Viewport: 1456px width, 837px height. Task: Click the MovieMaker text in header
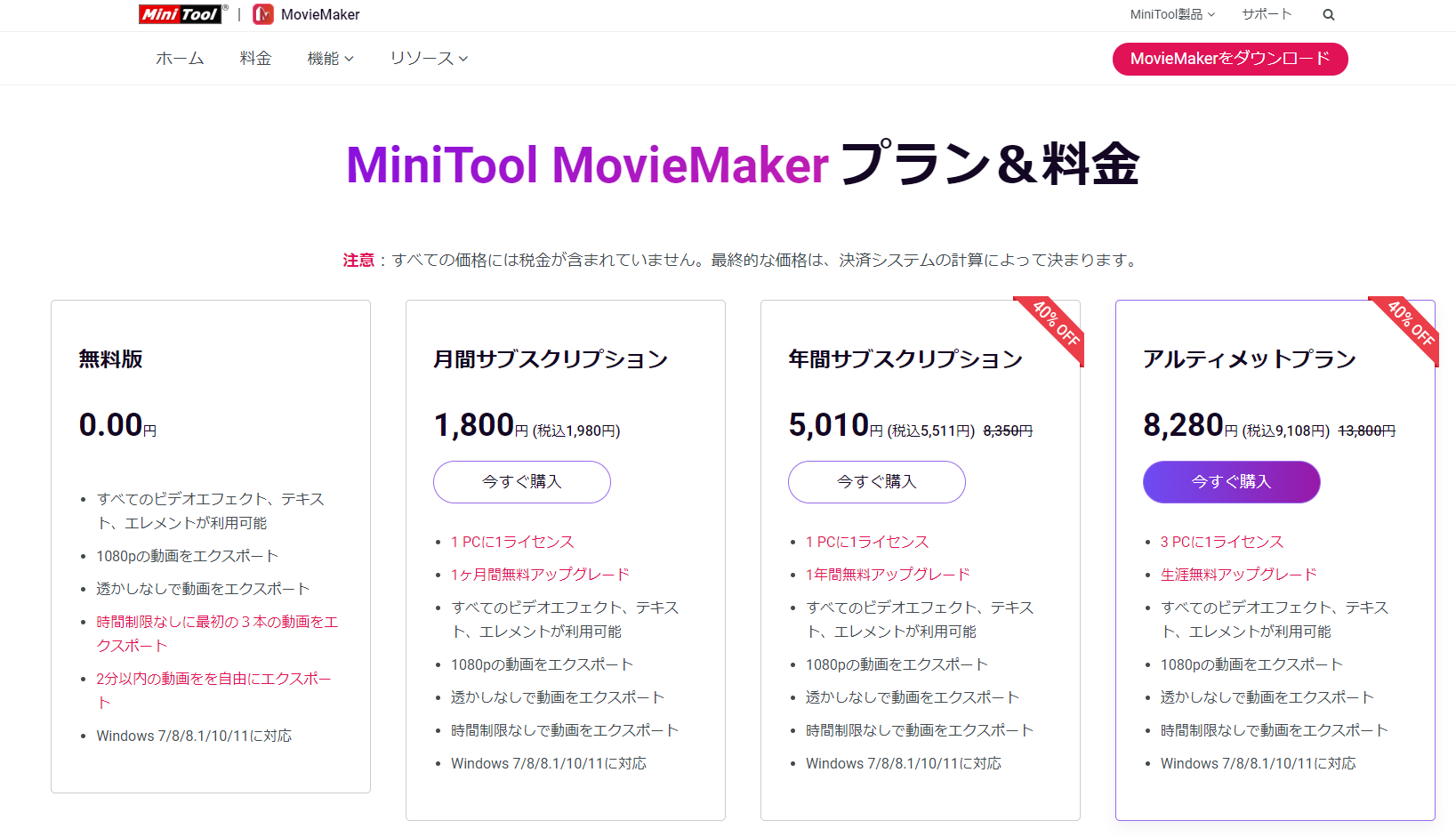coord(320,14)
